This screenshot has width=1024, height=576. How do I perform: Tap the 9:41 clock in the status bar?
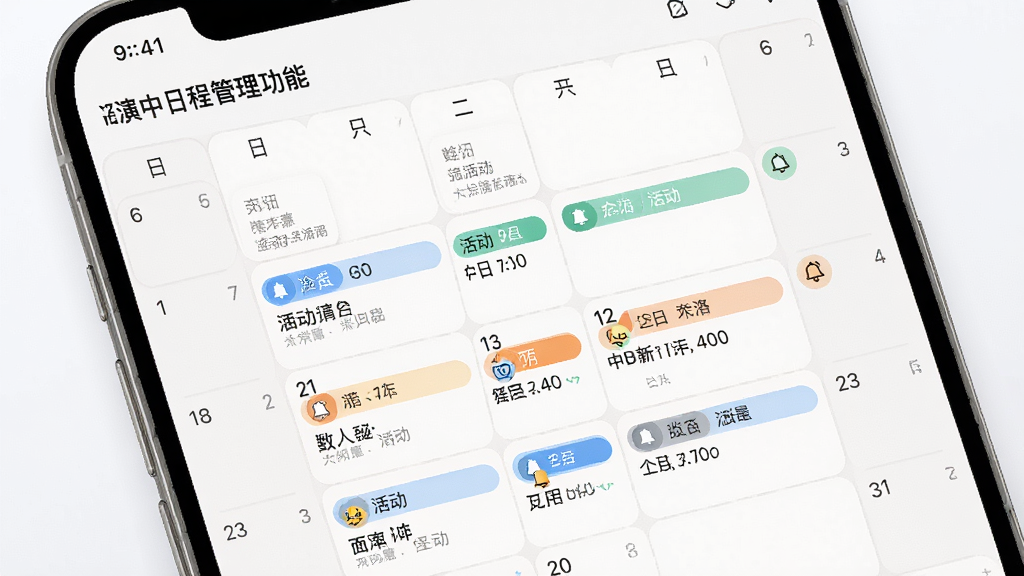(x=138, y=49)
